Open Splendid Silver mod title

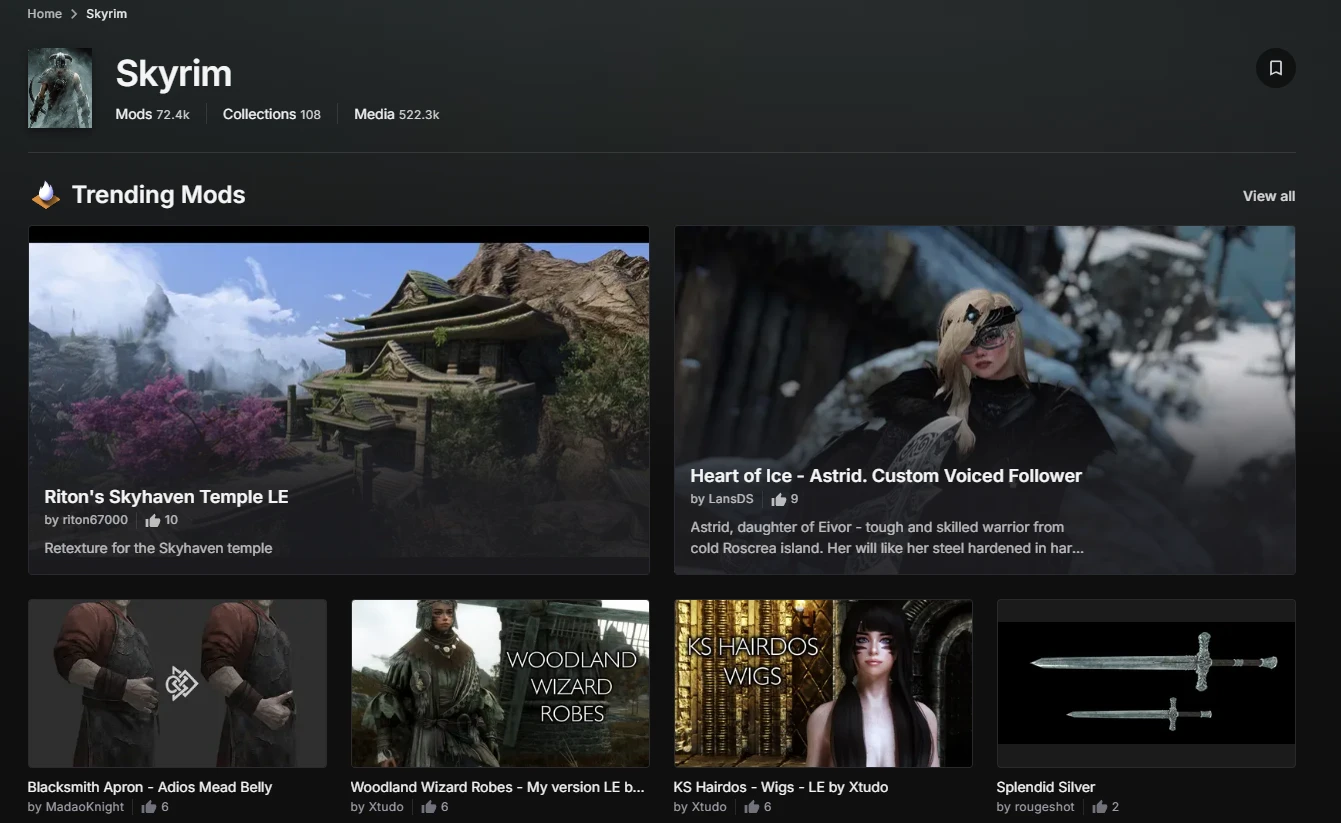pos(1046,787)
